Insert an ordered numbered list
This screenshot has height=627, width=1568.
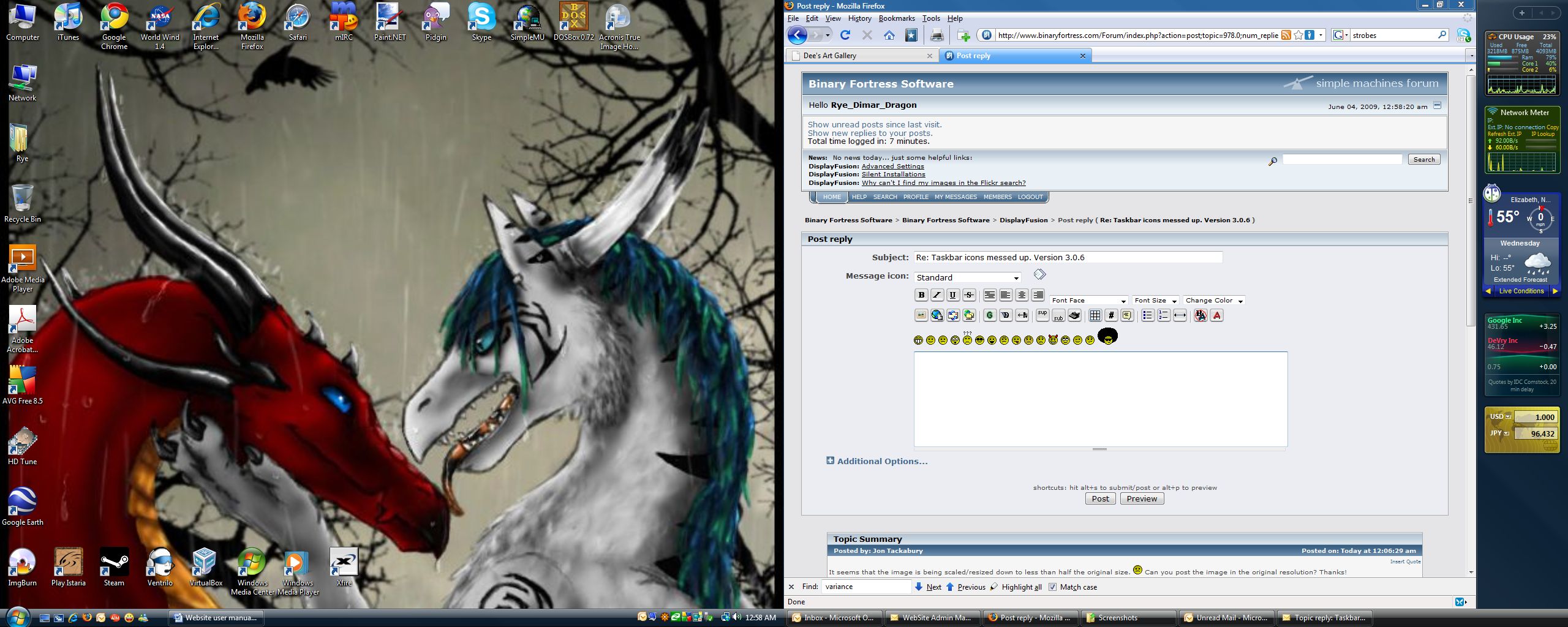[1164, 315]
